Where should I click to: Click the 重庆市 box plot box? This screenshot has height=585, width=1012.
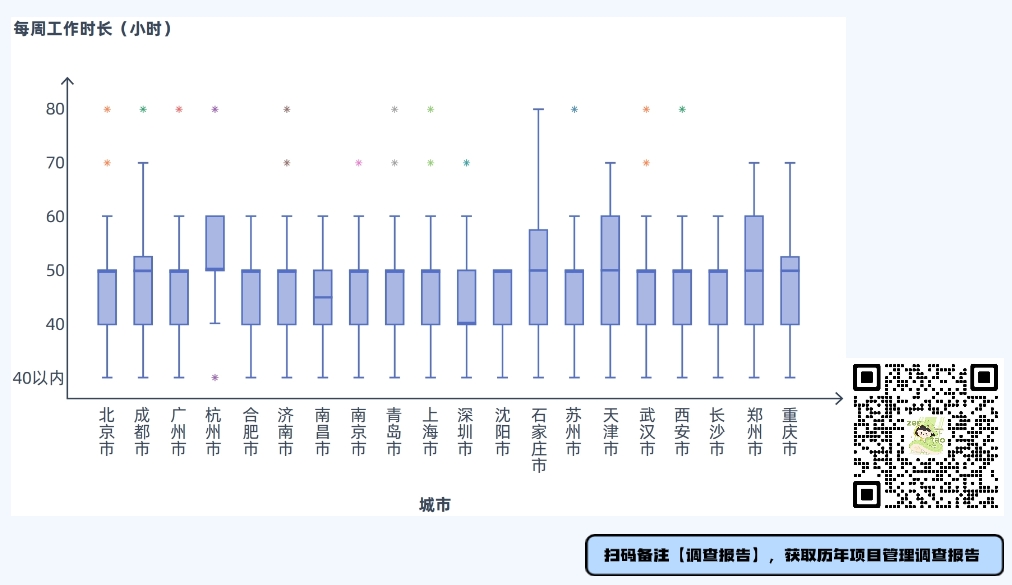click(790, 291)
